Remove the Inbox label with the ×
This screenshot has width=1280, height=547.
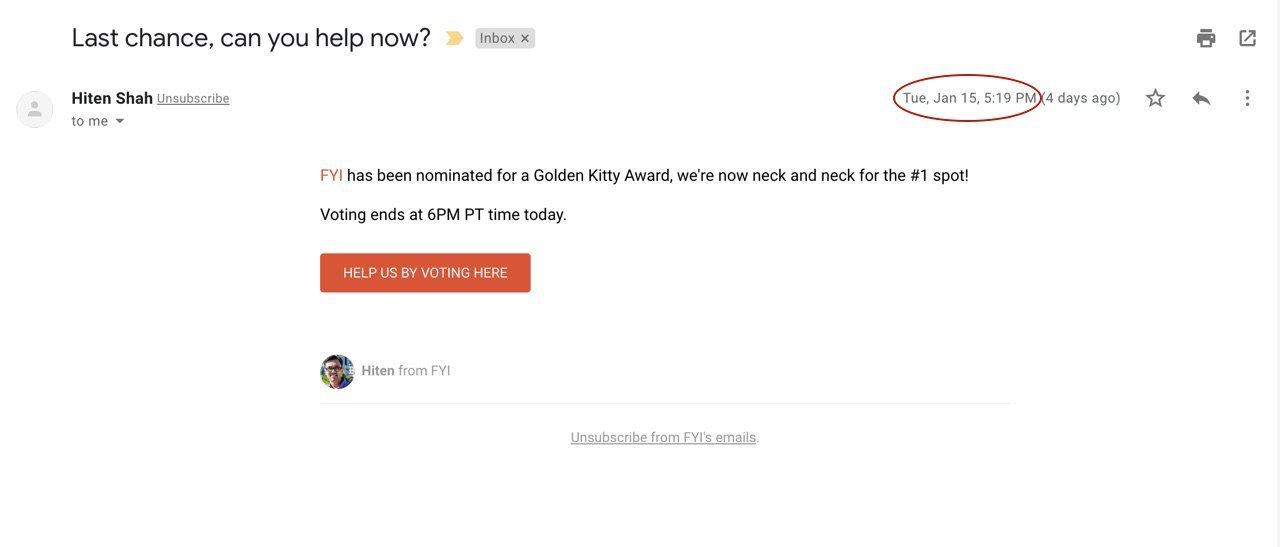[525, 39]
